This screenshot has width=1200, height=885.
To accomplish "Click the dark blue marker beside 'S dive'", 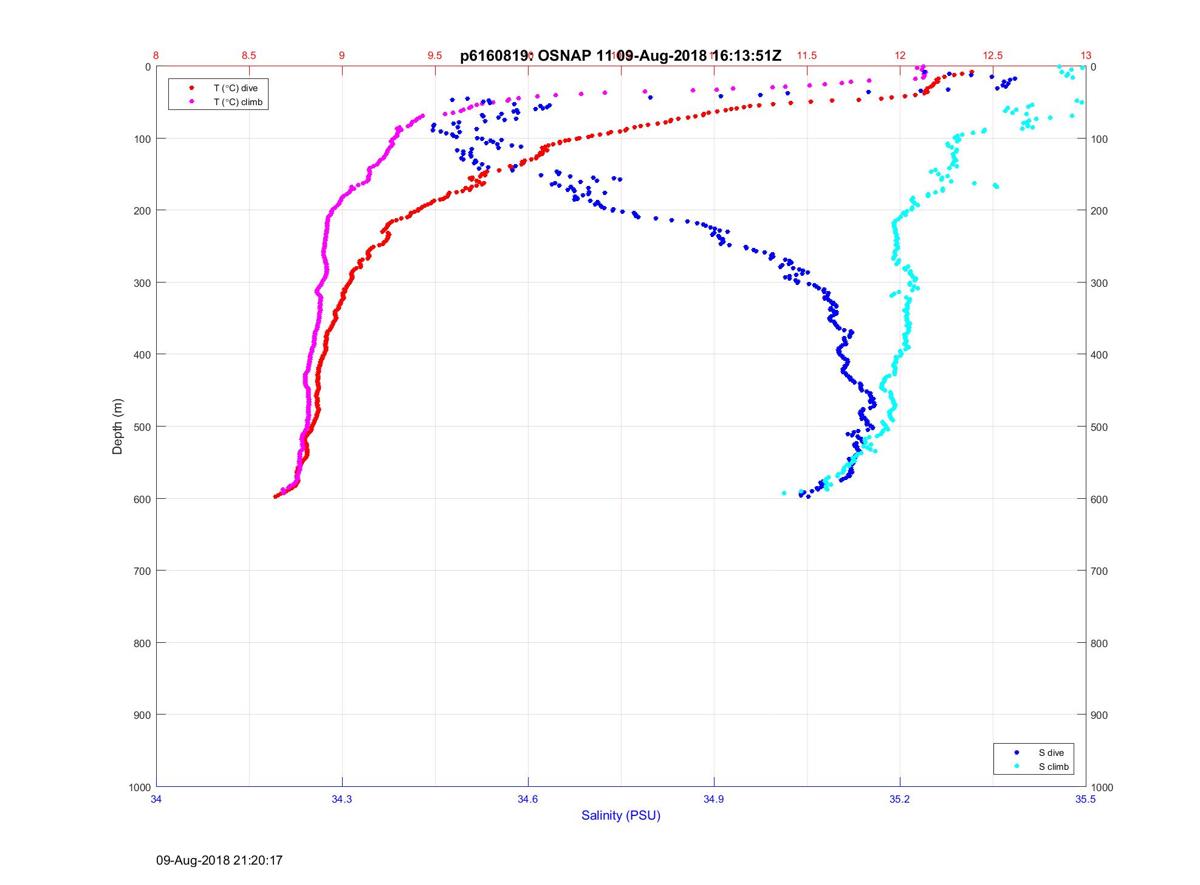I will tap(1017, 751).
